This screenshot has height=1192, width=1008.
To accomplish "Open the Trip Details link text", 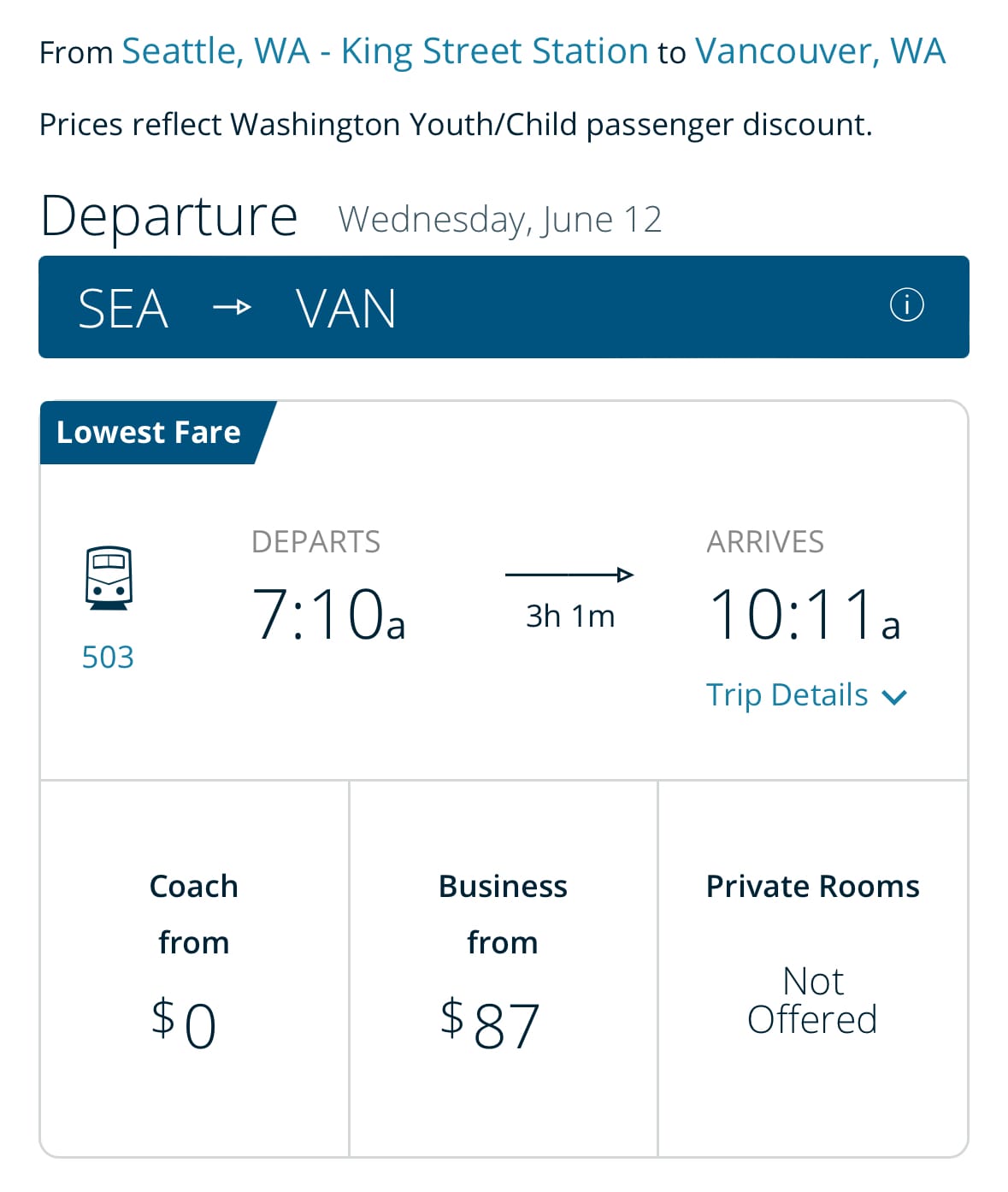I will click(x=787, y=695).
